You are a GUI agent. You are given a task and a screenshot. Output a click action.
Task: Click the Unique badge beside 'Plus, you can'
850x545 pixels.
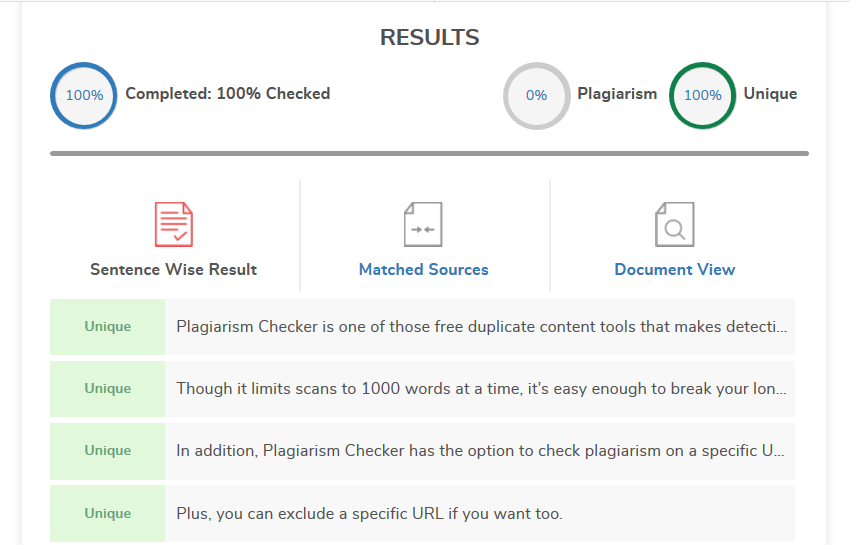[107, 514]
